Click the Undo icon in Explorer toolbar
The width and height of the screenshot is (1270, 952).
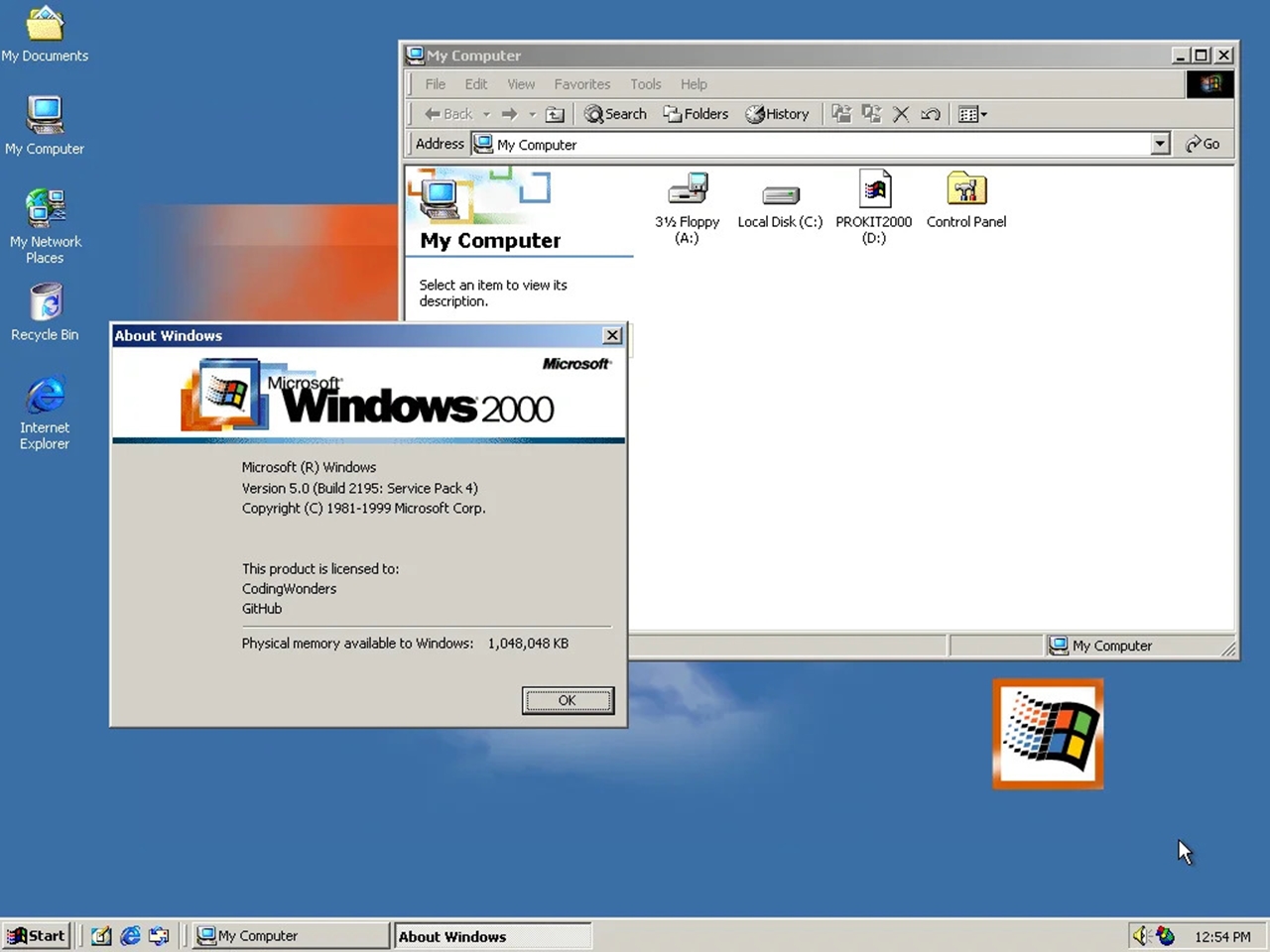[x=931, y=114]
